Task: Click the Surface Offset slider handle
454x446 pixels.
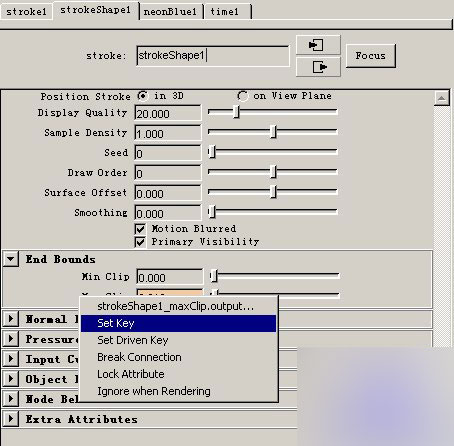Action: coord(273,192)
